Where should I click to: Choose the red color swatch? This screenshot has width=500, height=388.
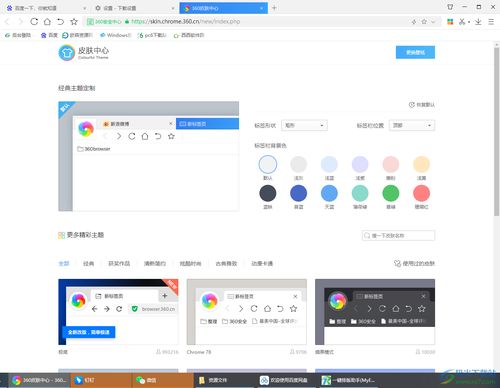(x=421, y=193)
